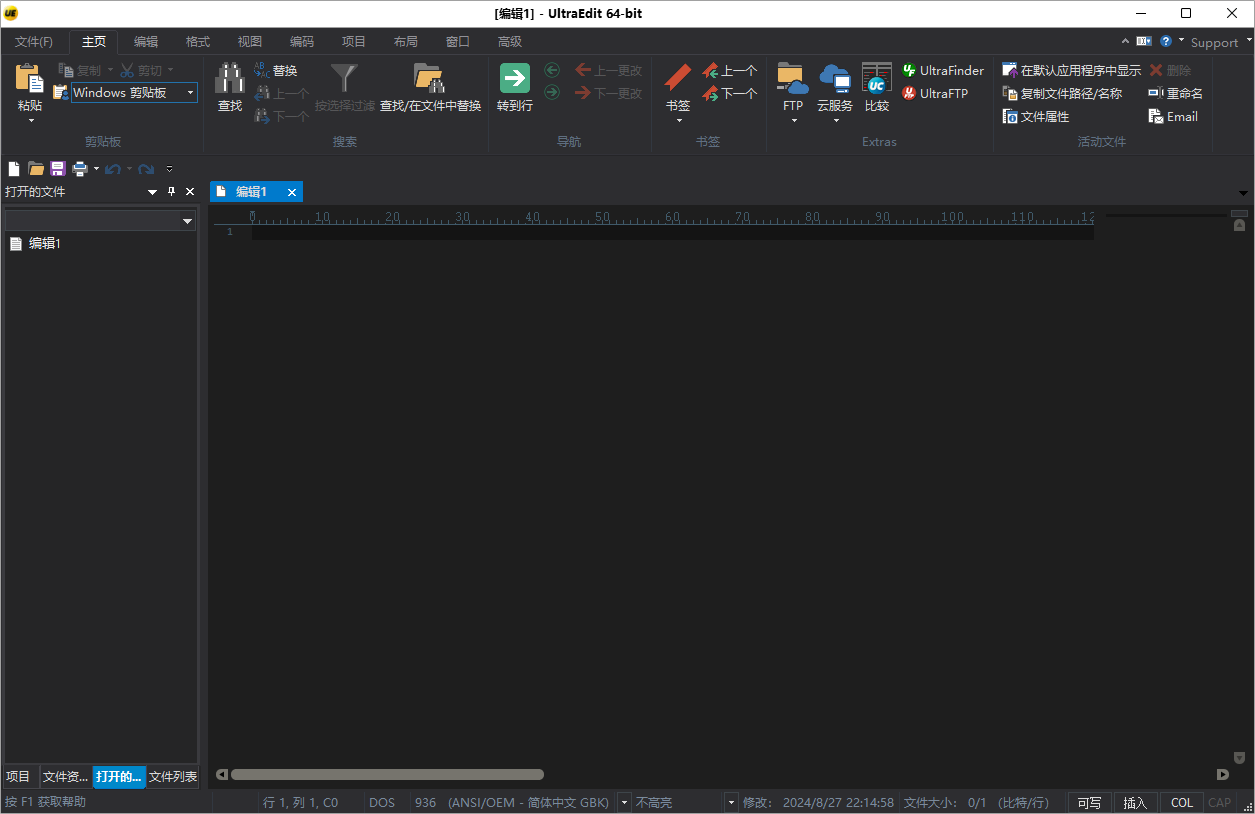
Task: Close the open files (打开的文件) panel
Action: (190, 191)
